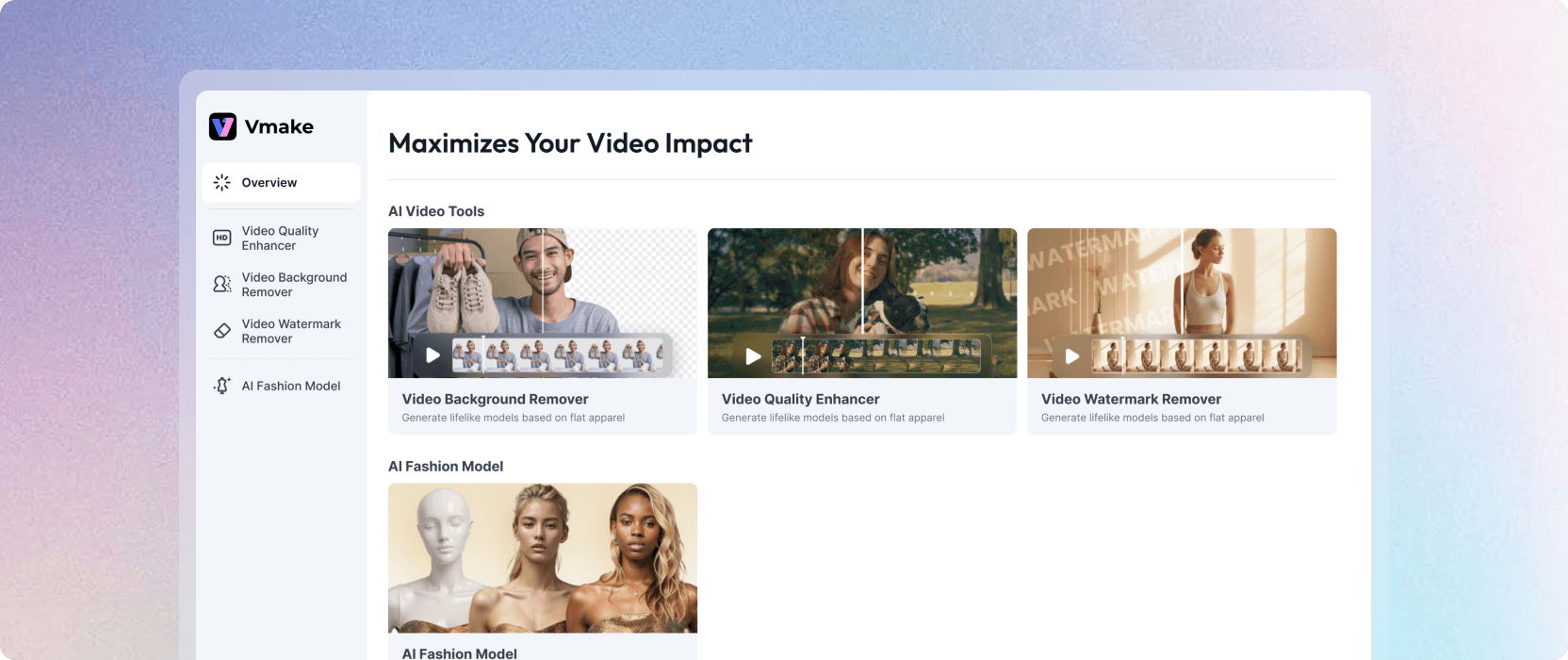
Task: Play the Video Quality Enhancer preview
Action: point(753,356)
